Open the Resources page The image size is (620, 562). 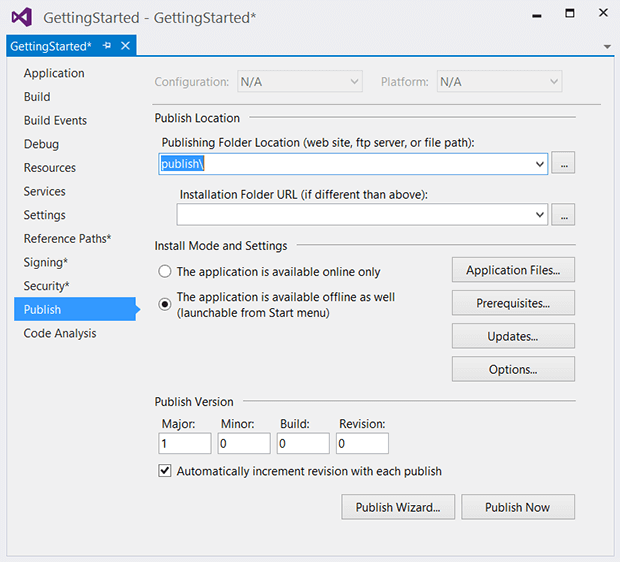pyautogui.click(x=50, y=168)
